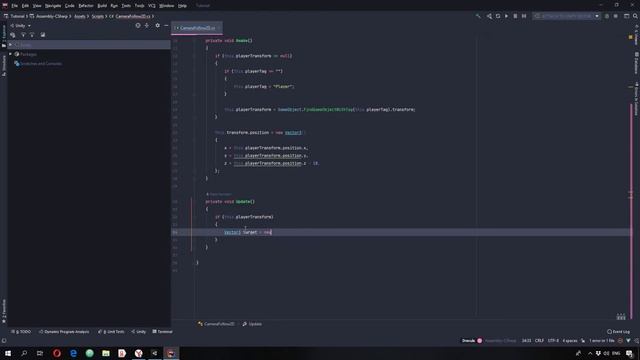
Task: Open the File menu
Action: [14, 6]
